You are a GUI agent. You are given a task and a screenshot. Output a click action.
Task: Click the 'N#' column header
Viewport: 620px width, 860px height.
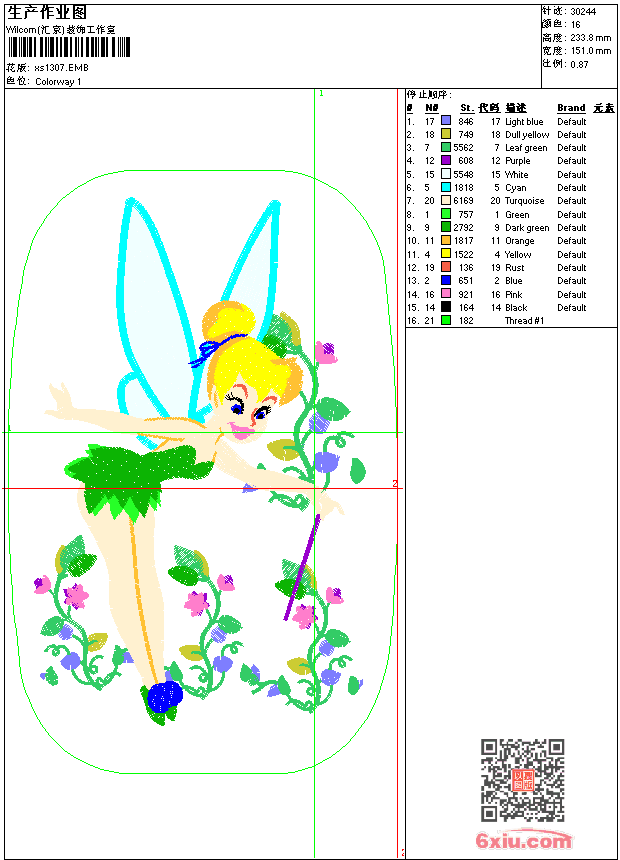tap(432, 108)
